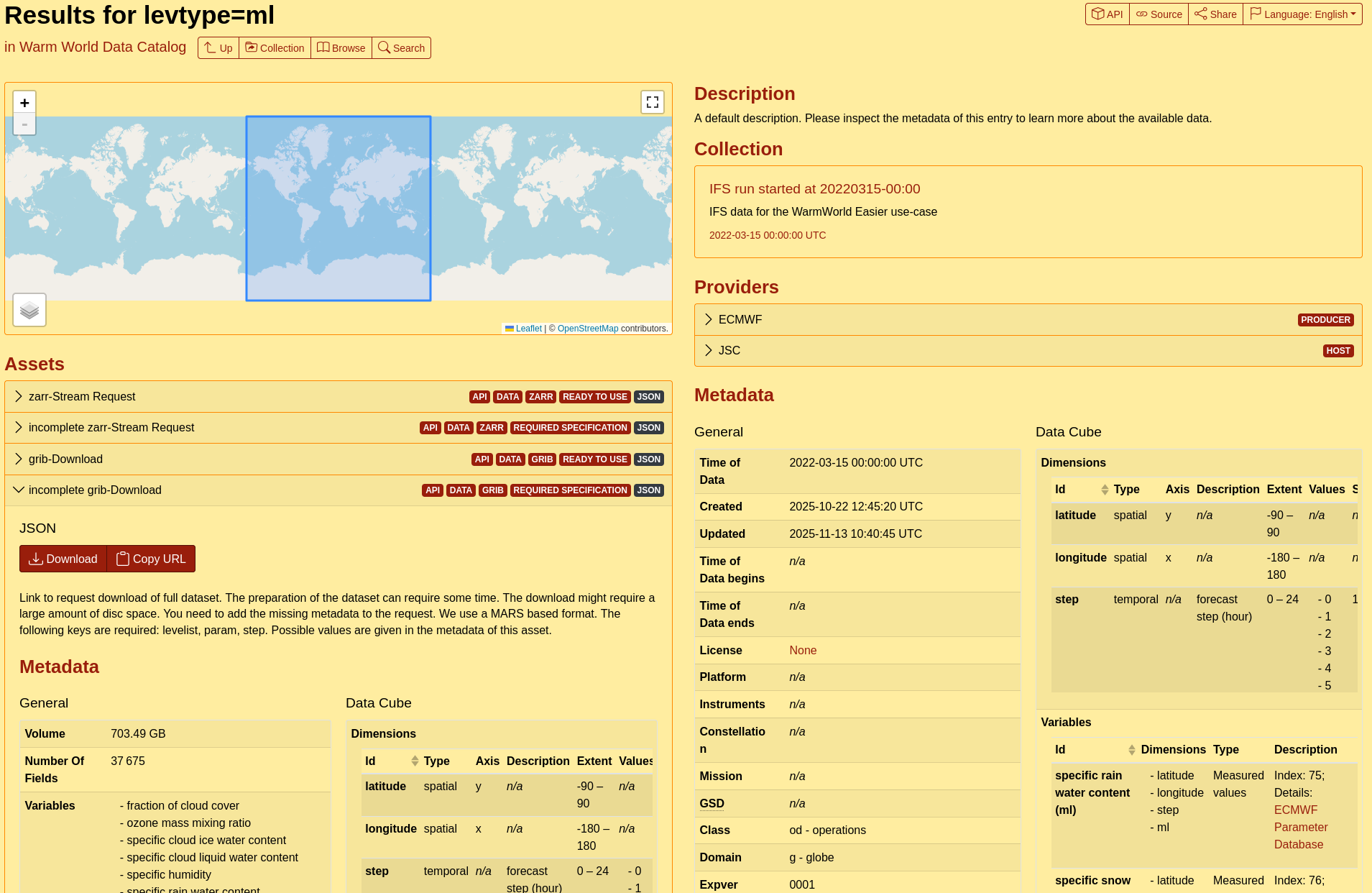Open the ECMWF Parameter Database link
This screenshot has height=893, width=1372.
(x=1300, y=828)
